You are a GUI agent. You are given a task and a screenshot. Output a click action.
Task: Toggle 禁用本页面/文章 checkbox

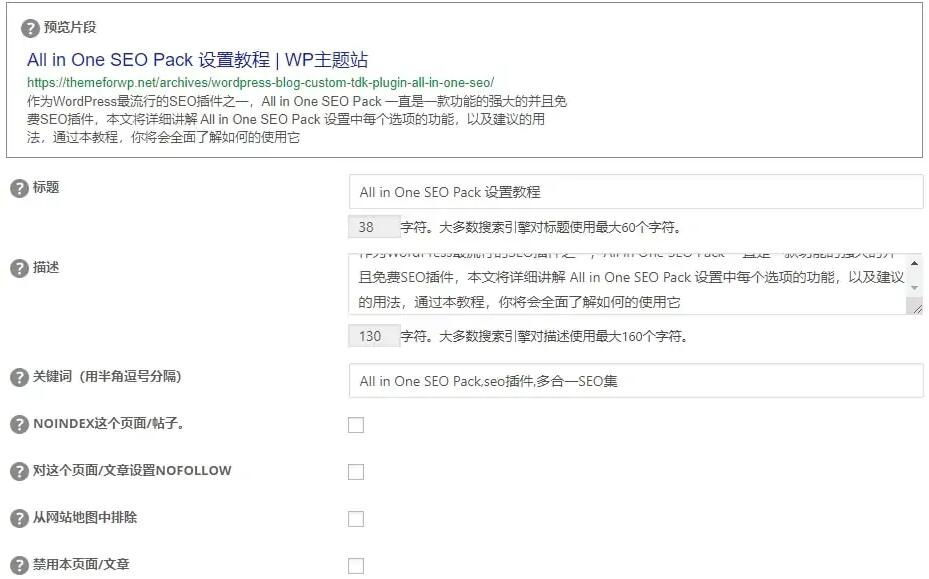pos(356,566)
